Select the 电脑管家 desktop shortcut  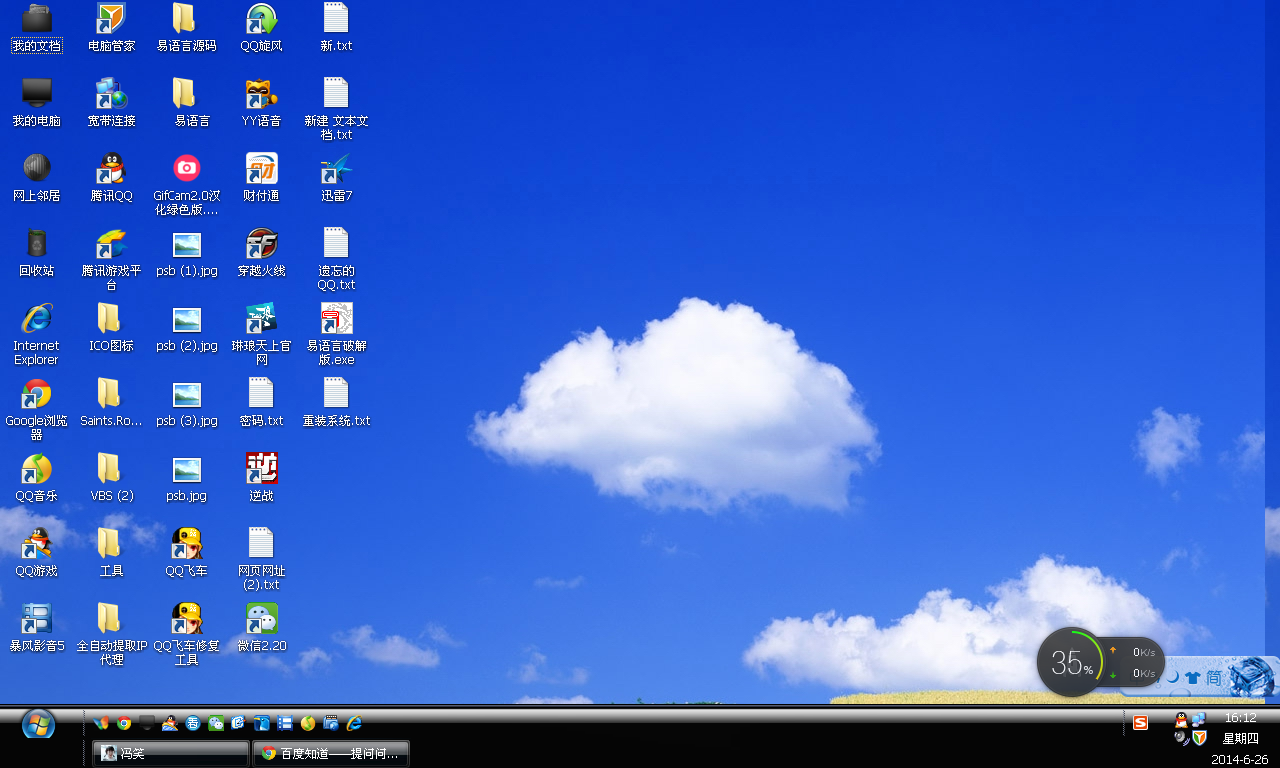click(x=111, y=19)
